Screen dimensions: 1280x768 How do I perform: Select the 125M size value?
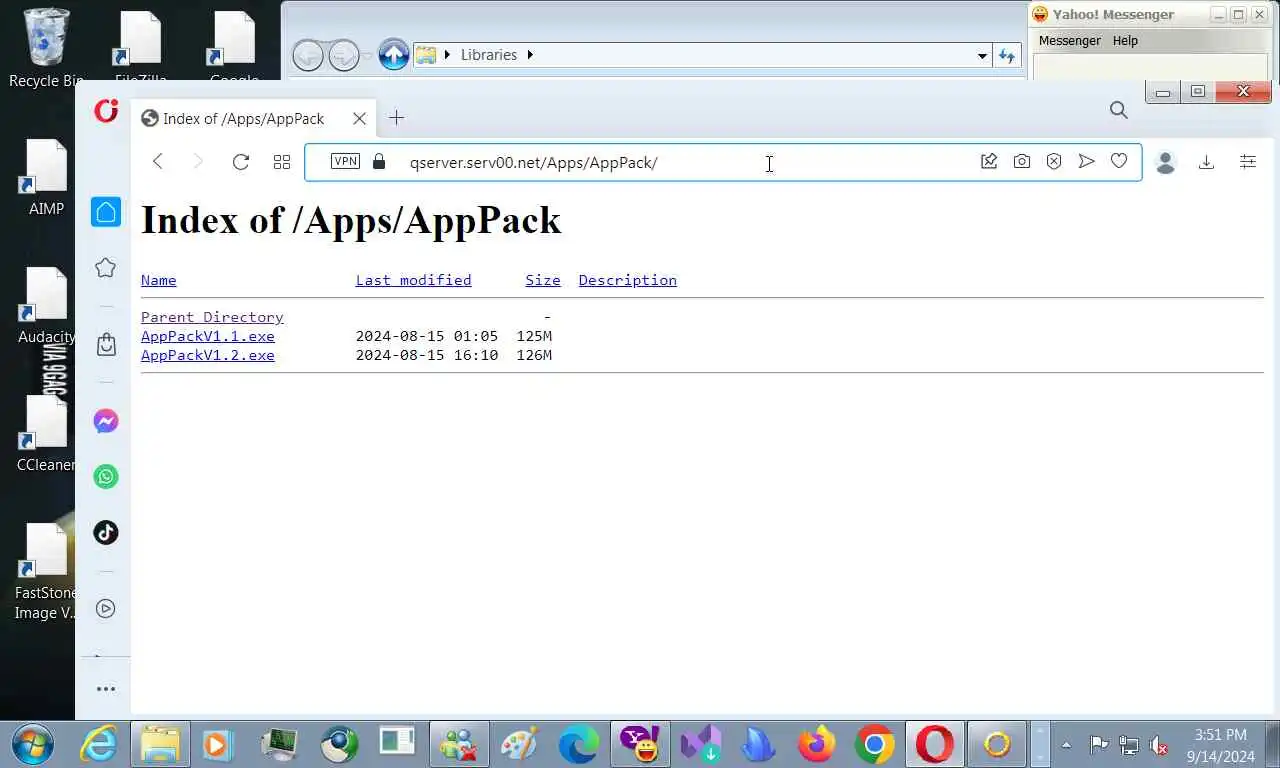tap(534, 336)
